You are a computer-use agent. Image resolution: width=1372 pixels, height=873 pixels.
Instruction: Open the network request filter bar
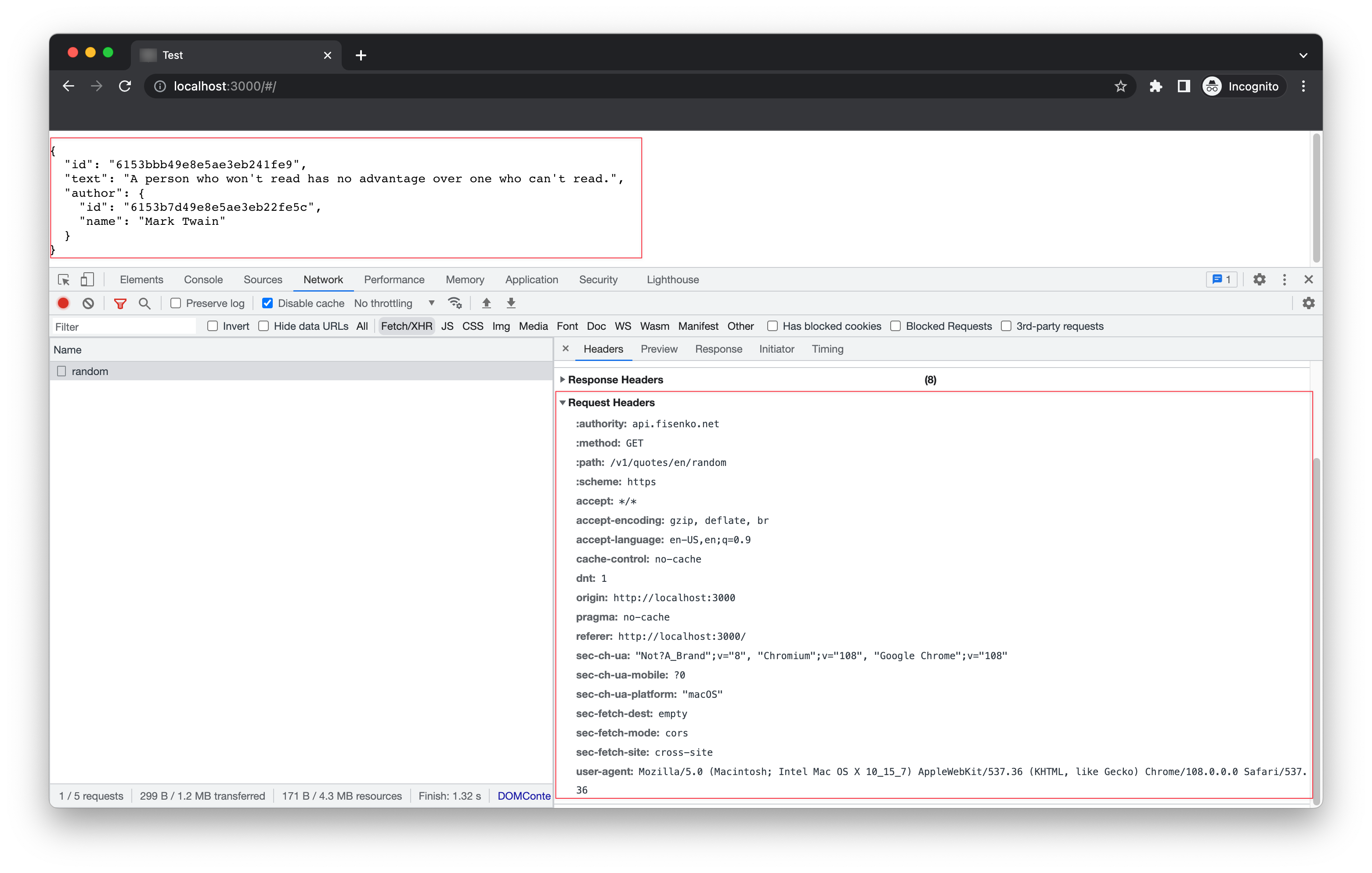click(x=120, y=303)
